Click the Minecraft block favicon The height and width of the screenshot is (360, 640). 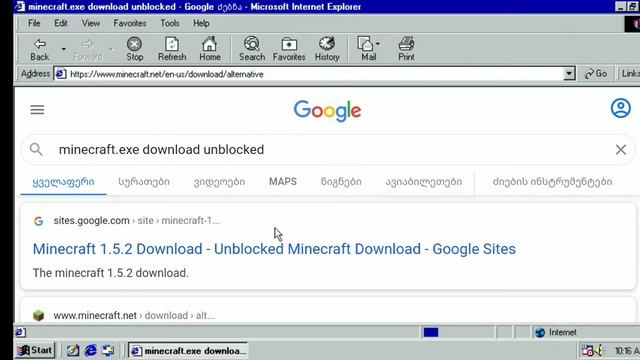click(x=38, y=316)
